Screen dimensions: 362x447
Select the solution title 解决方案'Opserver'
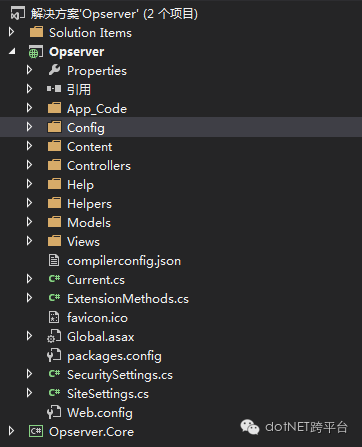pyautogui.click(x=85, y=14)
